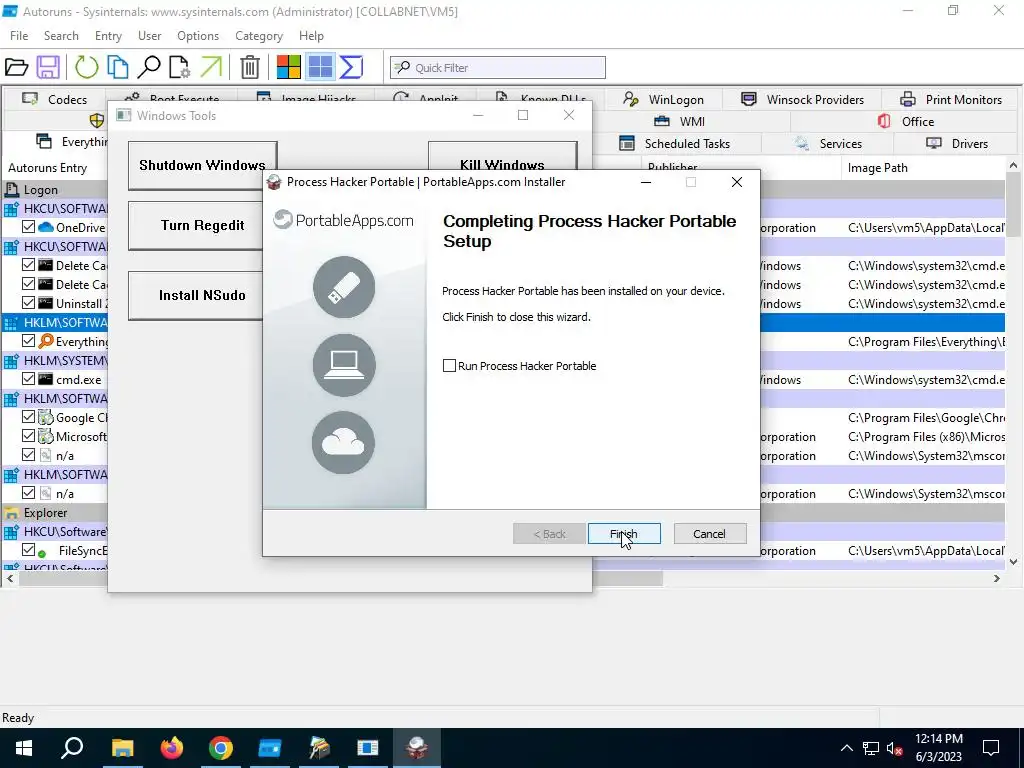This screenshot has width=1024, height=768.
Task: Click the network tray icon
Action: point(871,748)
